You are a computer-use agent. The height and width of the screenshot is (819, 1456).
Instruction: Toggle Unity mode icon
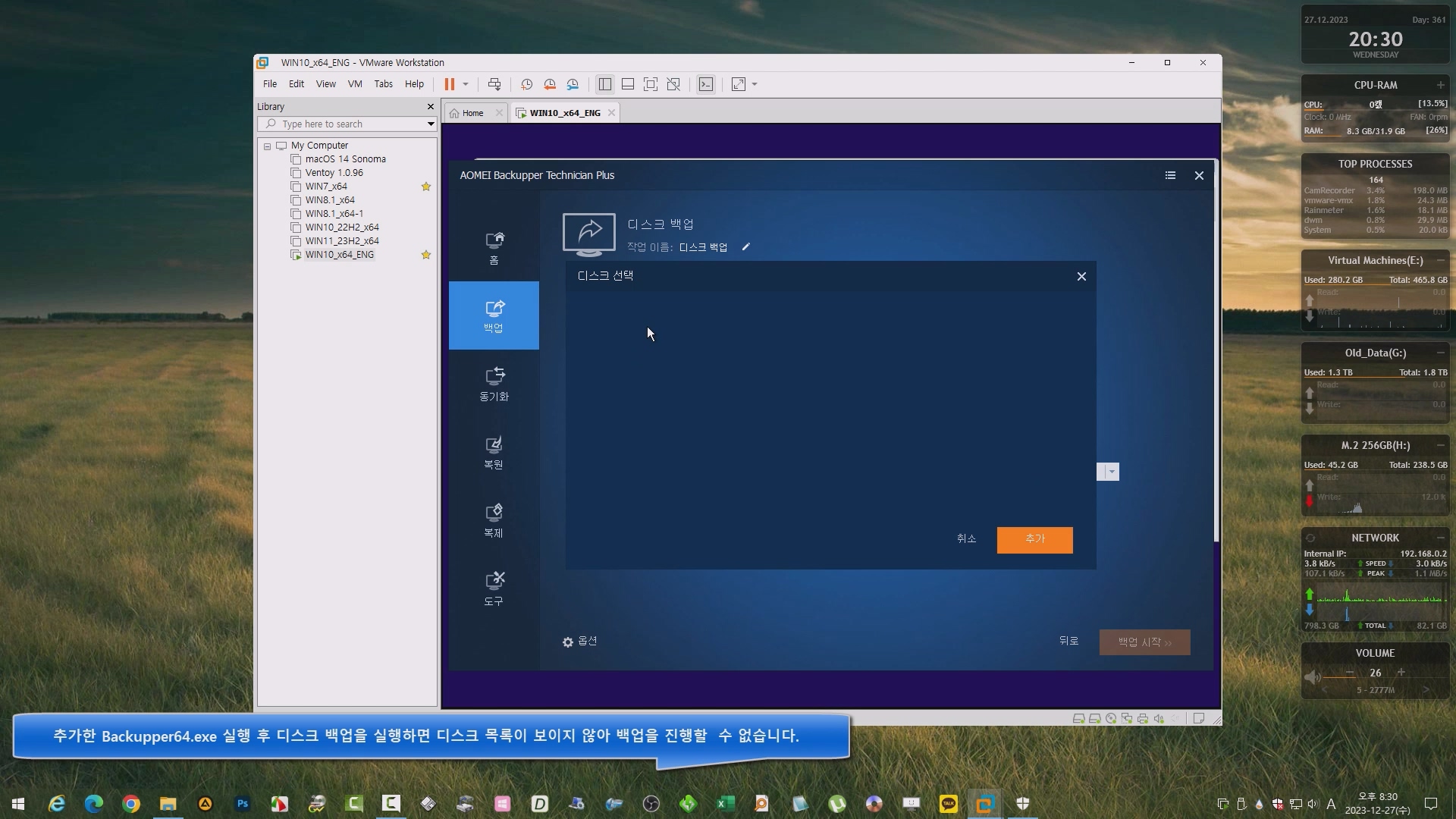coord(673,84)
